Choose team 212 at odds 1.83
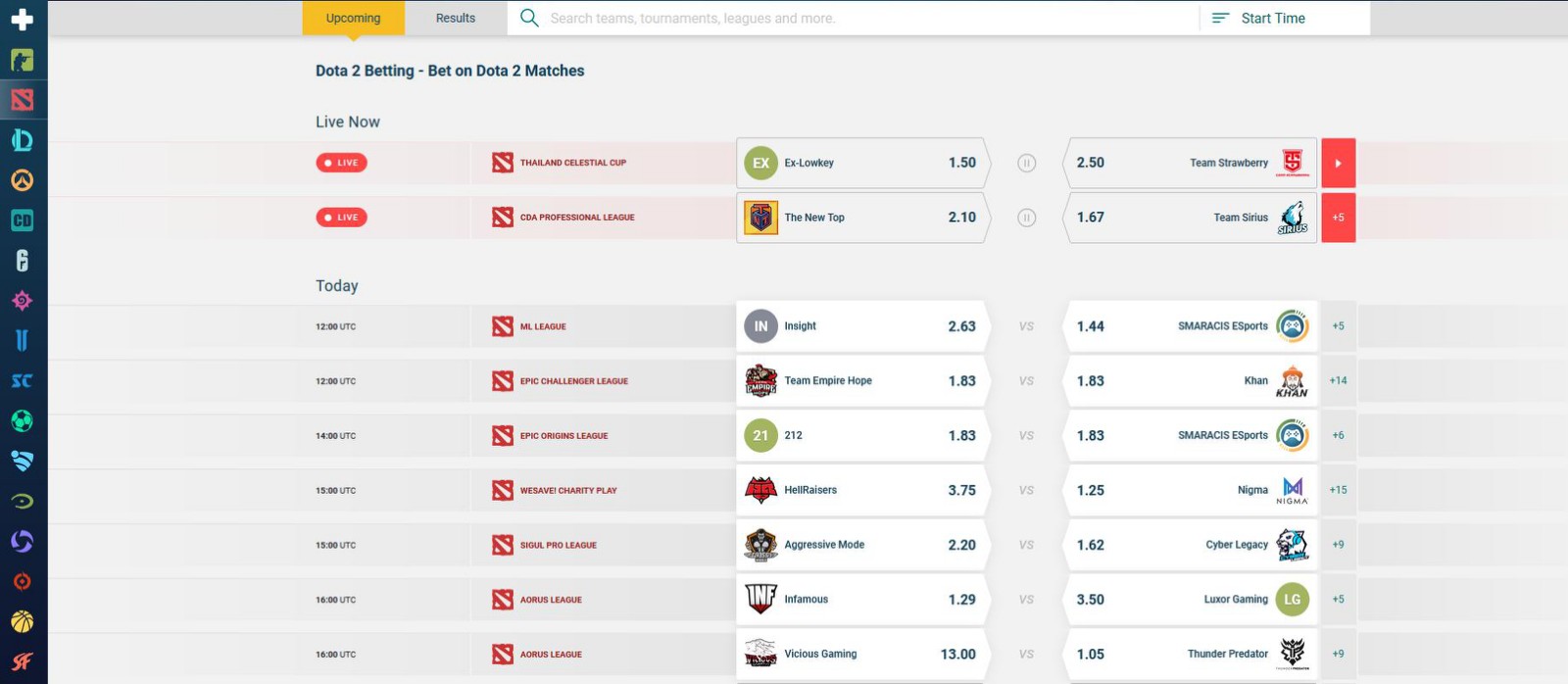The height and width of the screenshot is (684, 1568). 863,435
